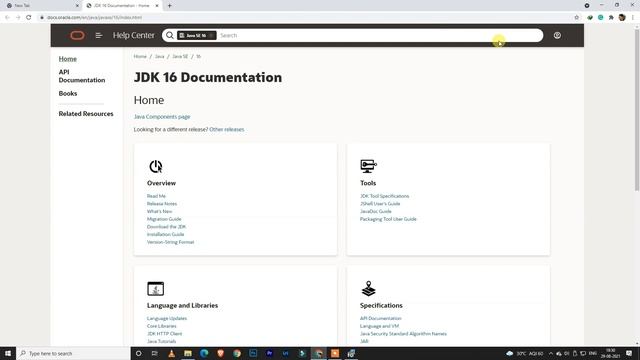Click the Help Center title link
The image size is (640, 360).
pyautogui.click(x=133, y=36)
